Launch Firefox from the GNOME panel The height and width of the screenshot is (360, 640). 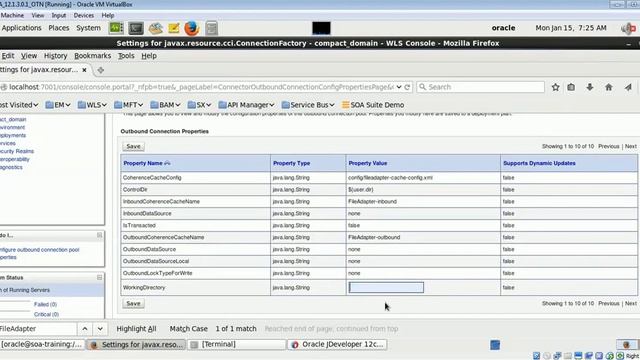(191, 28)
